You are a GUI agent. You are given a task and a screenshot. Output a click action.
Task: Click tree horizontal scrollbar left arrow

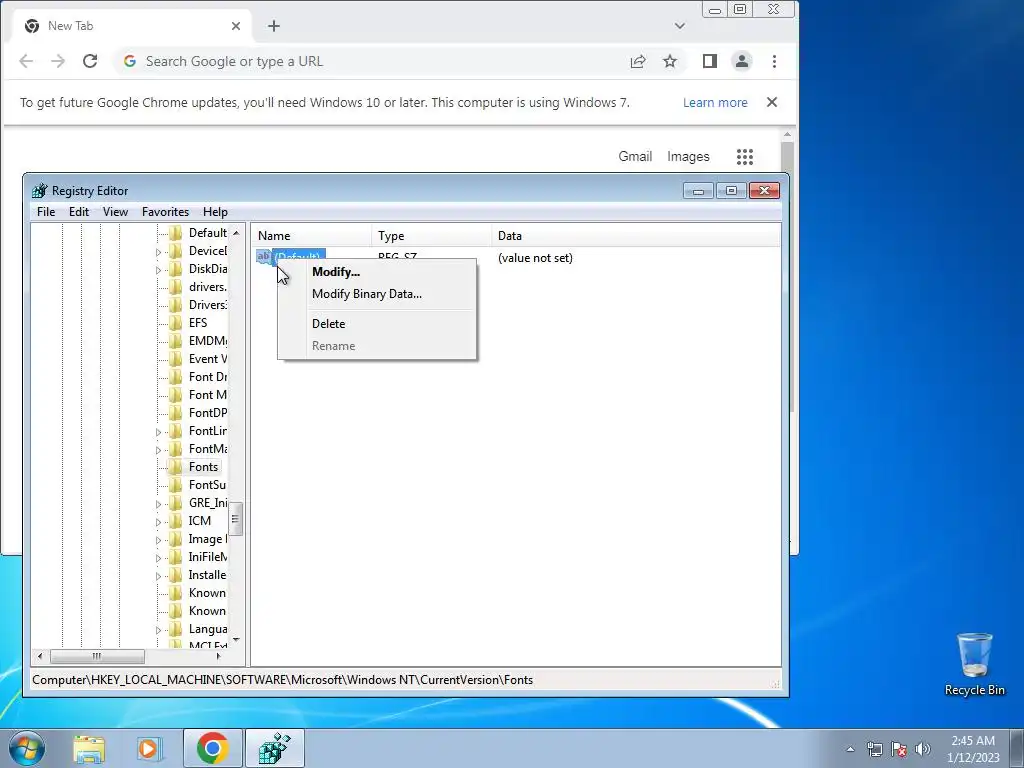tap(40, 656)
